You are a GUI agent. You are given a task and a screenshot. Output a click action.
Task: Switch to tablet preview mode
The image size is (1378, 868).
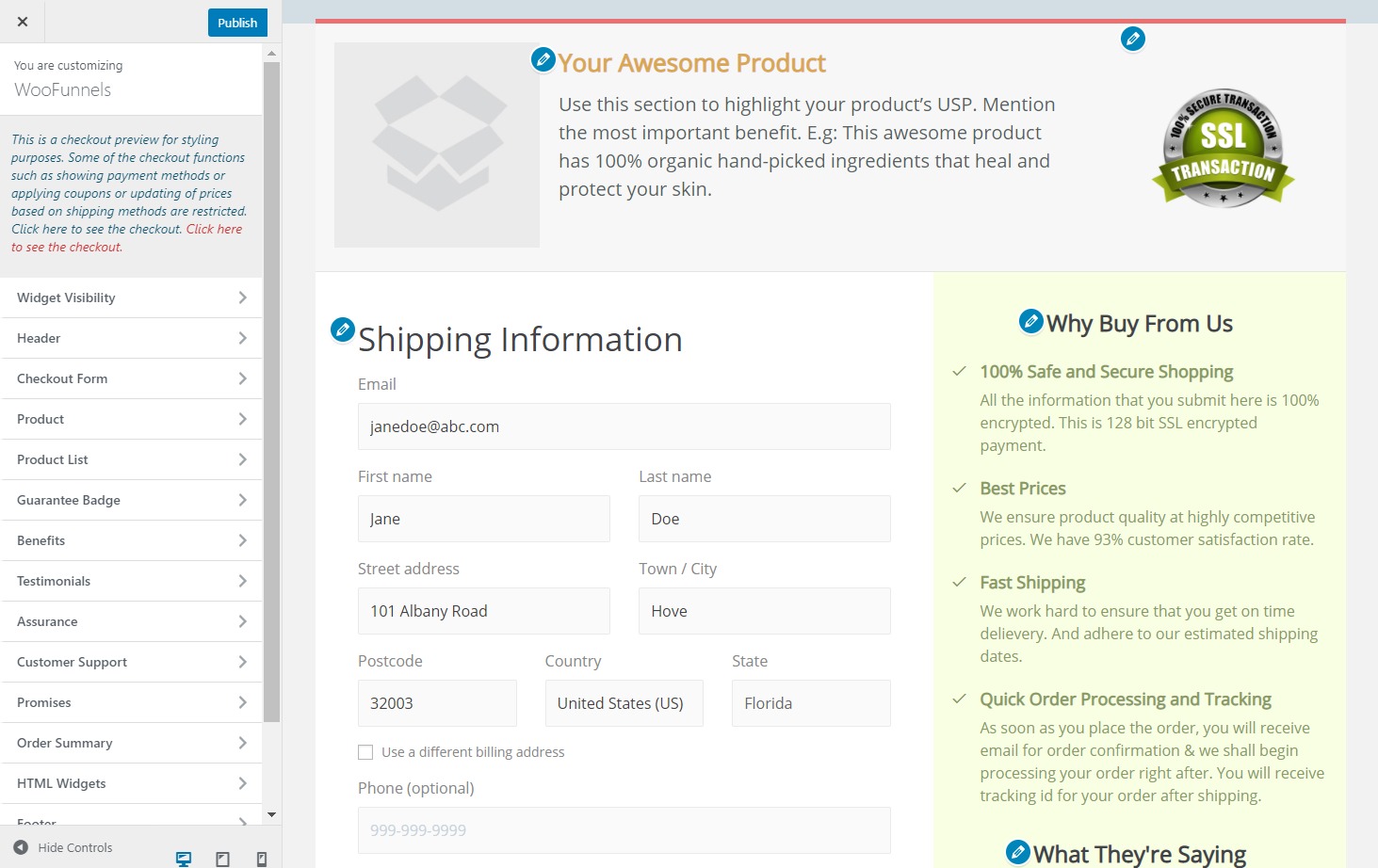point(222,858)
